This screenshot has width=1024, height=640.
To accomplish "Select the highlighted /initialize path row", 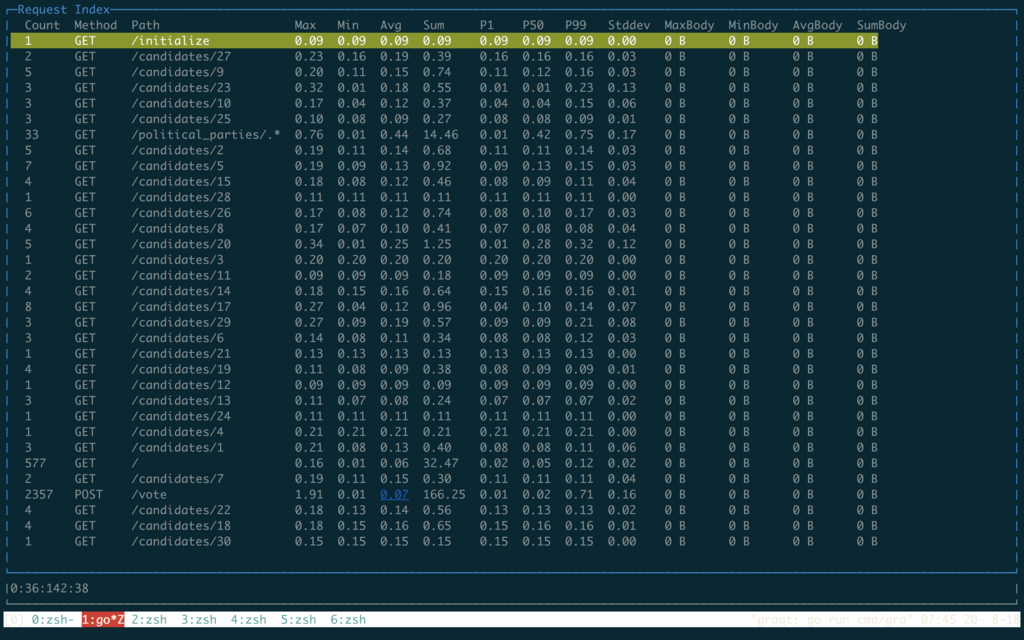I will (x=444, y=40).
